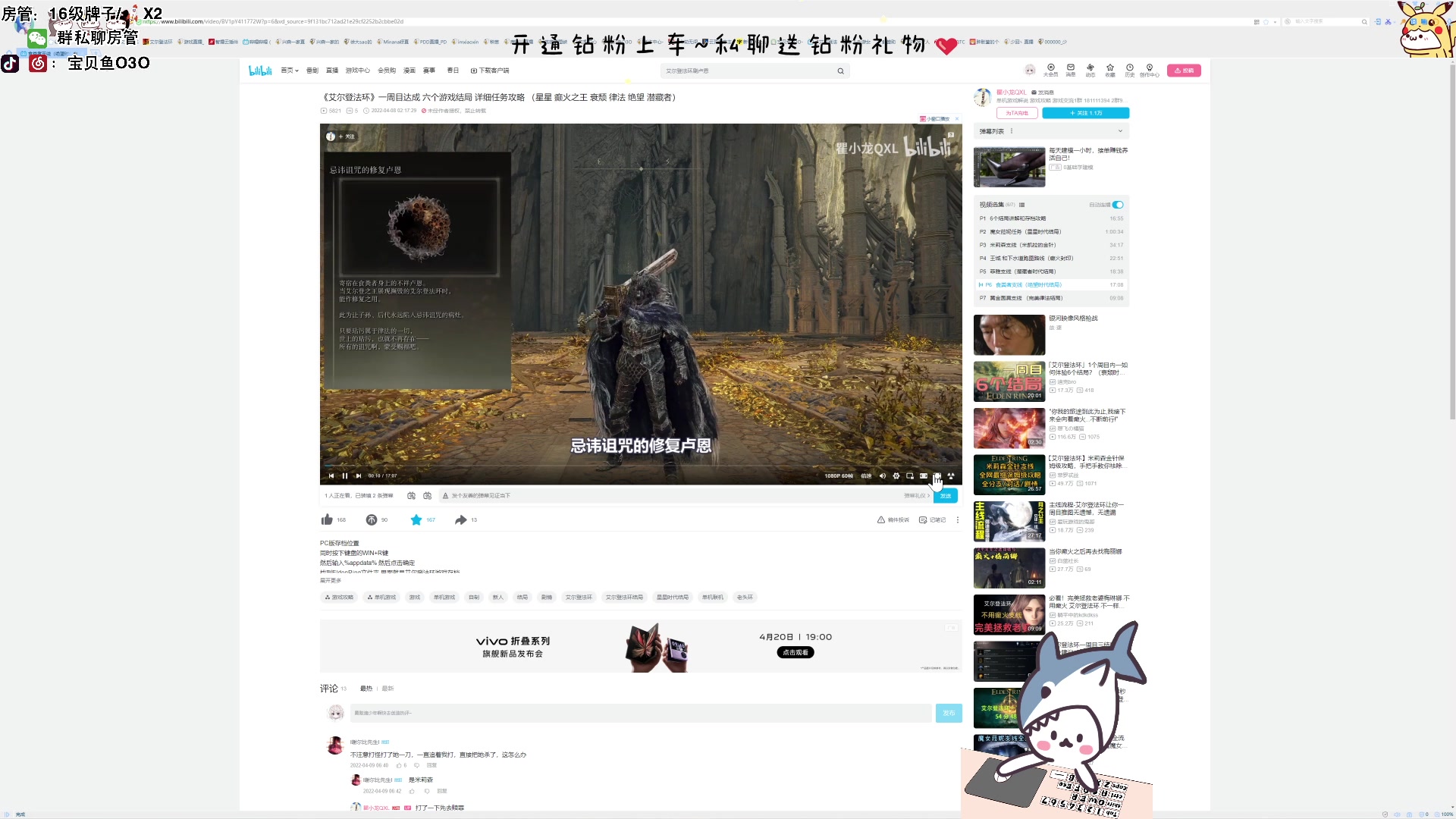Play P4 王城和下水道 episode
Image resolution: width=1456 pixels, height=819 pixels.
pyautogui.click(x=1052, y=259)
